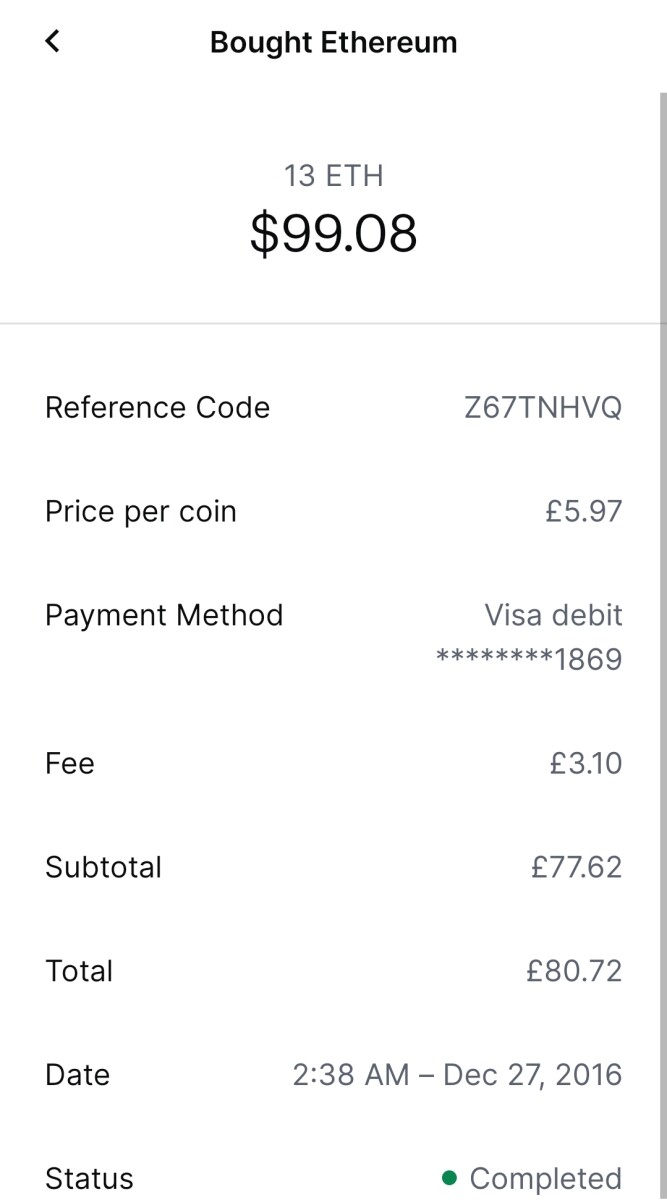Tap the Total amount £80.72
The image size is (667, 1200).
[574, 971]
